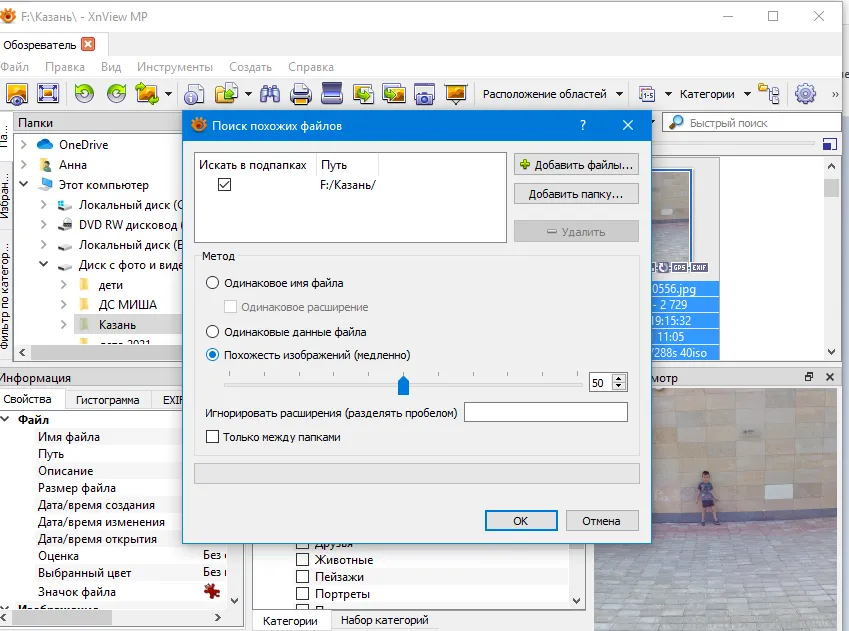Click the scanner acquire icon
The image size is (849, 631).
331,93
